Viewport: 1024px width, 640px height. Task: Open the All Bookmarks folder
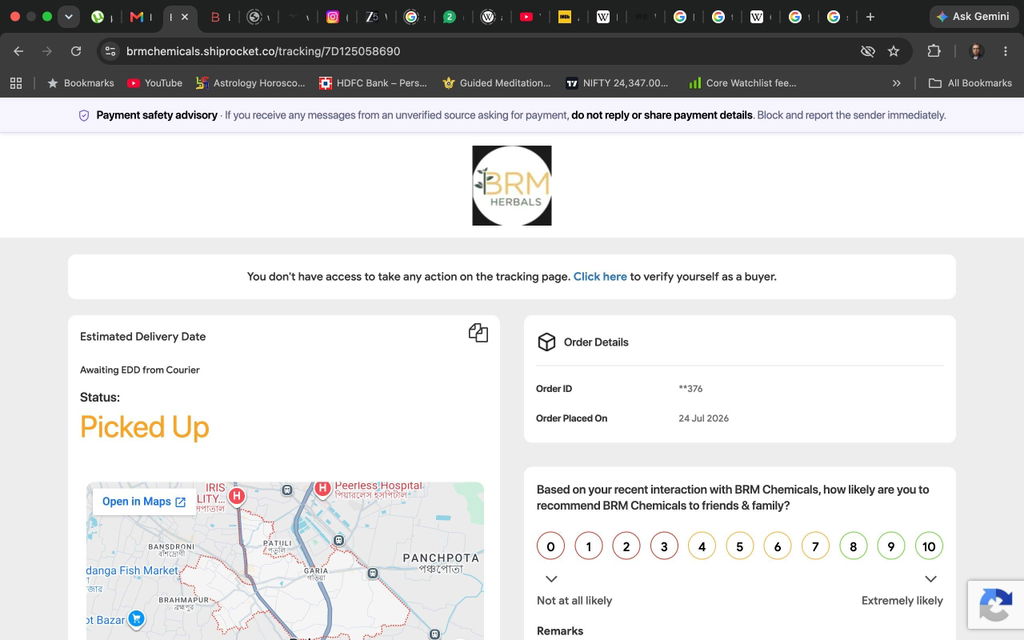point(970,83)
